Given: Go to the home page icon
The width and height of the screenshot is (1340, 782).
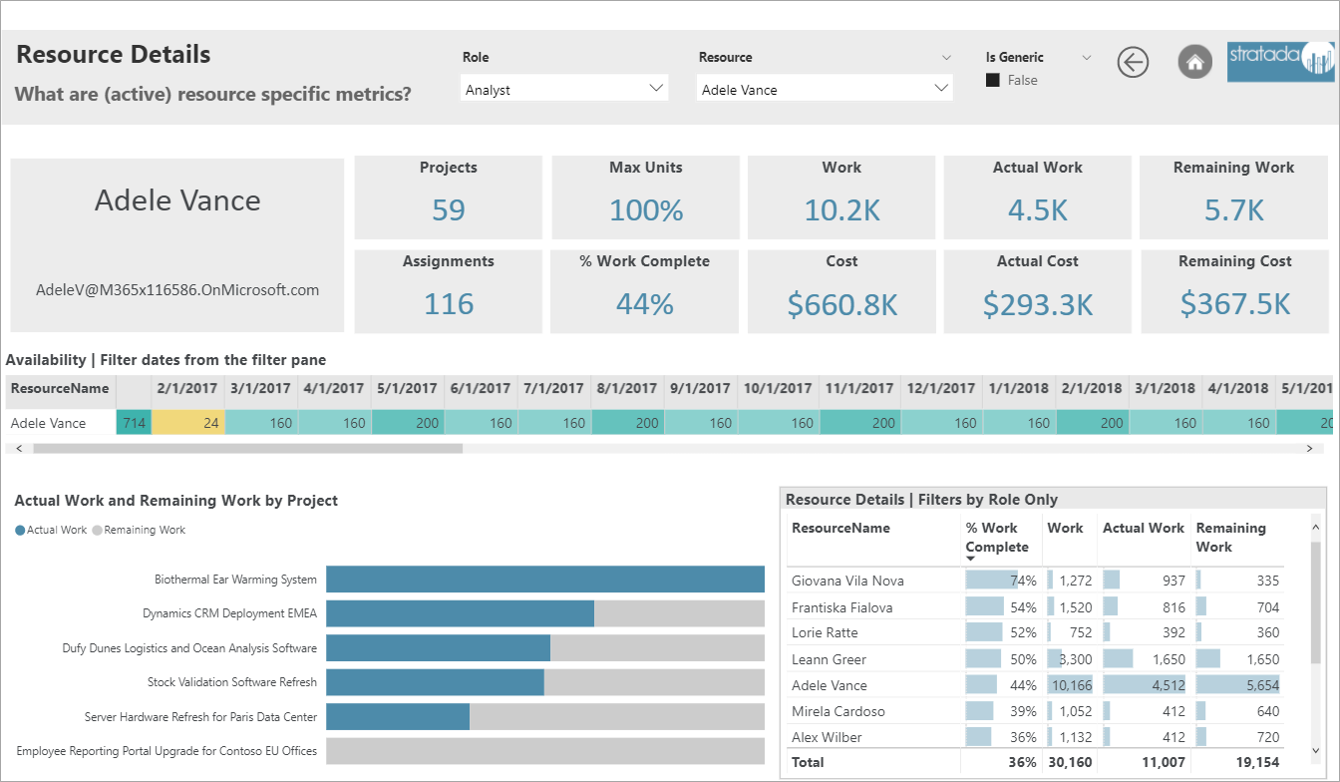Looking at the screenshot, I should (1194, 62).
